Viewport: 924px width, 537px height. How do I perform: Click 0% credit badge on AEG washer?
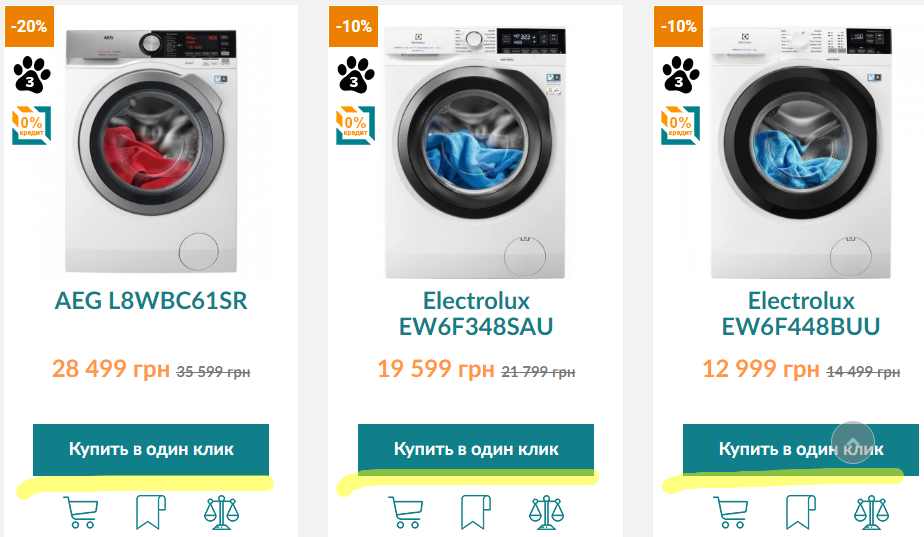[31, 125]
